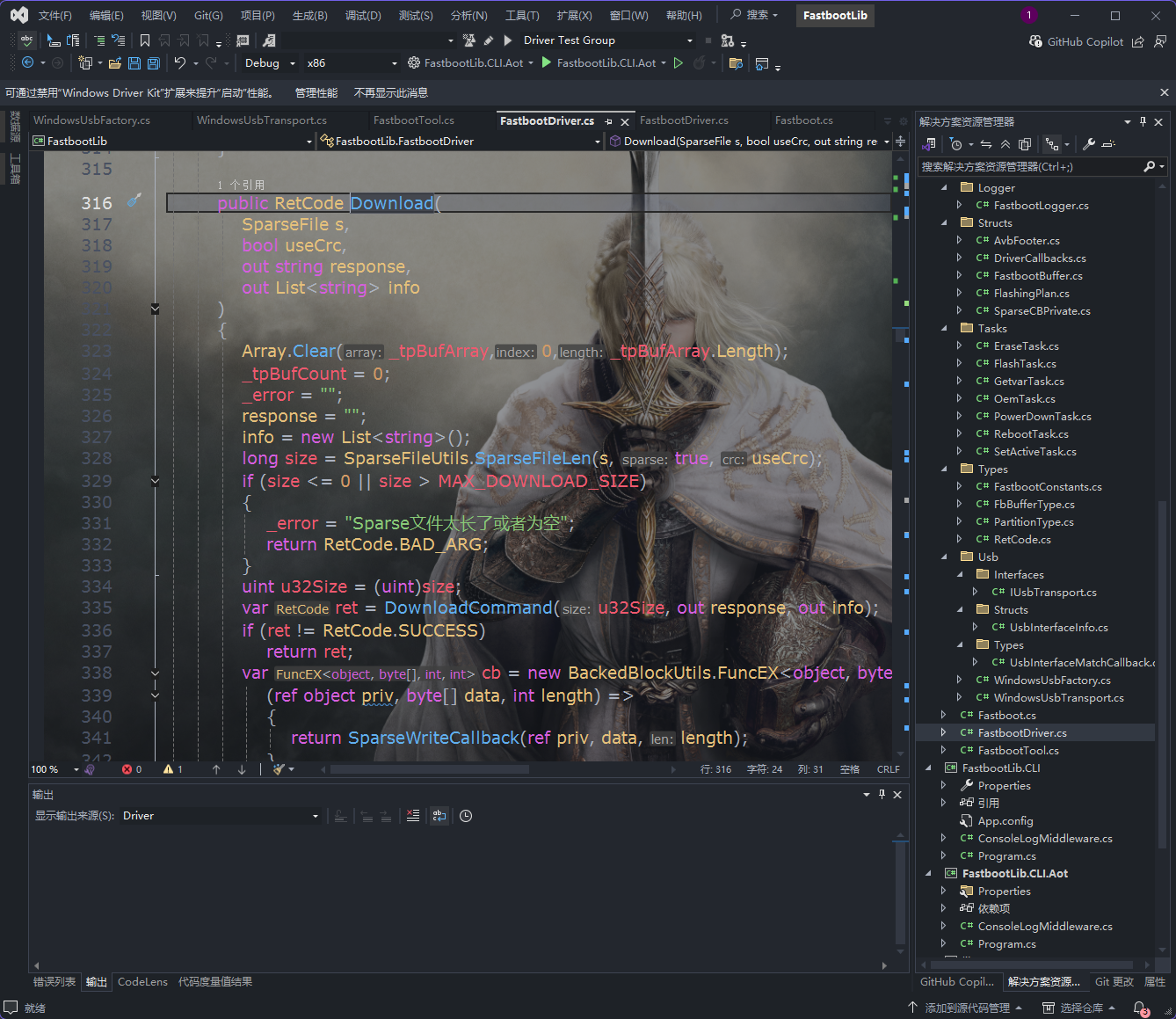Click 添加到源代码管理 in the status bar
This screenshot has height=1019, width=1176.
tap(966, 1007)
